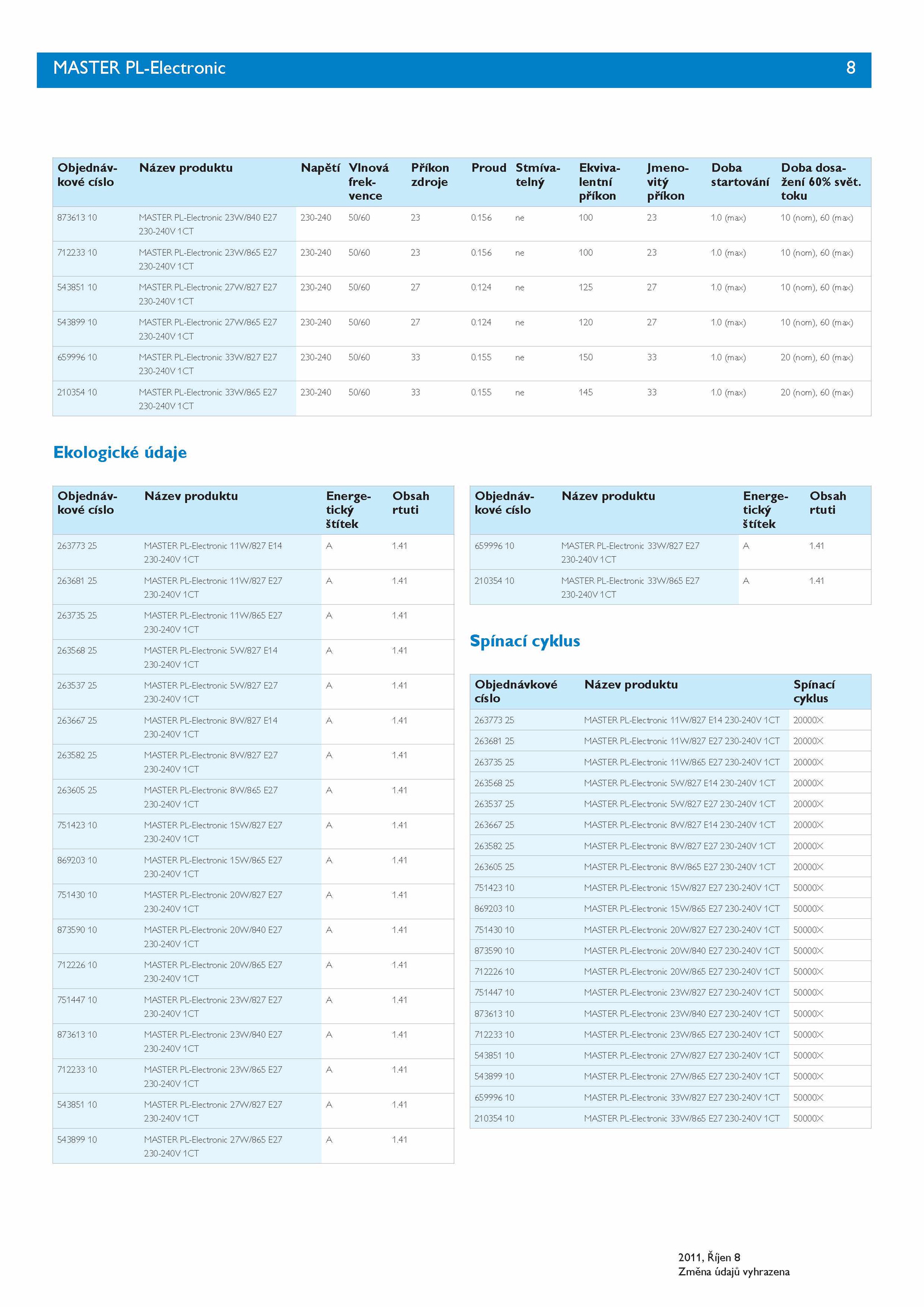Click 751423 10 in the left ecological table
Screen dimensions: 924x1307
[x=77, y=825]
